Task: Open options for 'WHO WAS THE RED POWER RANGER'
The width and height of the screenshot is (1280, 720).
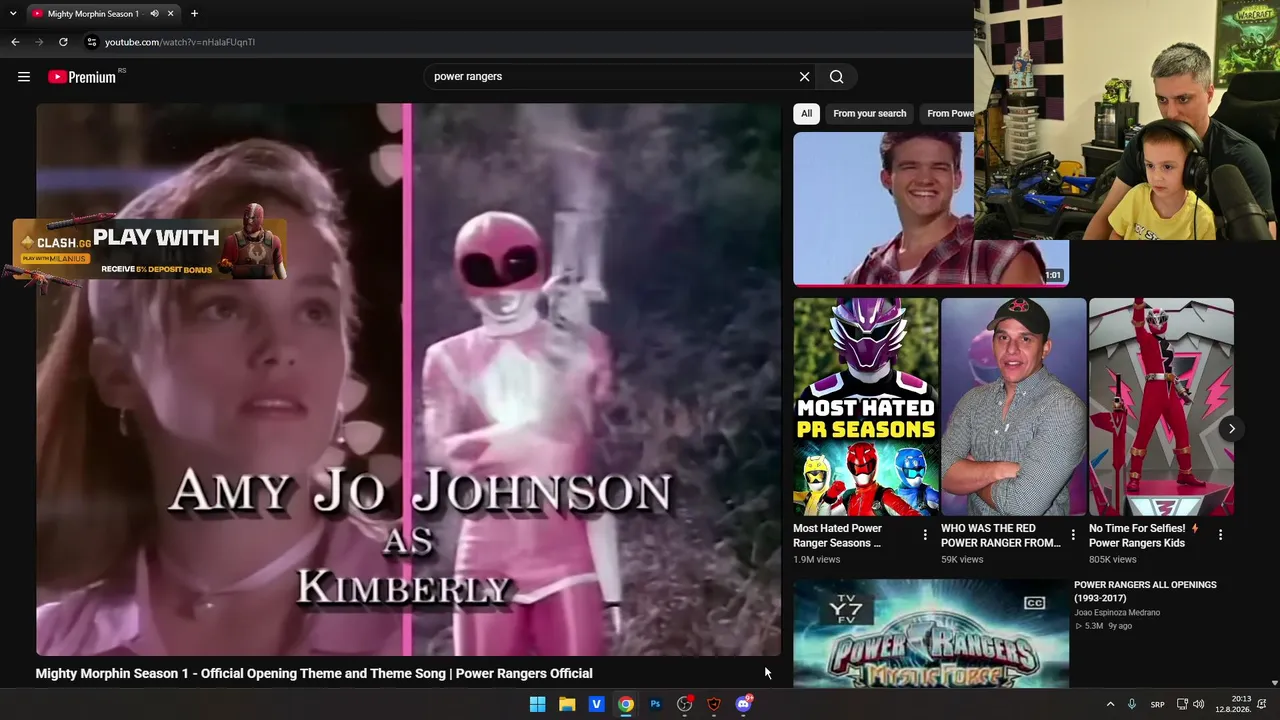Action: pos(1073,536)
